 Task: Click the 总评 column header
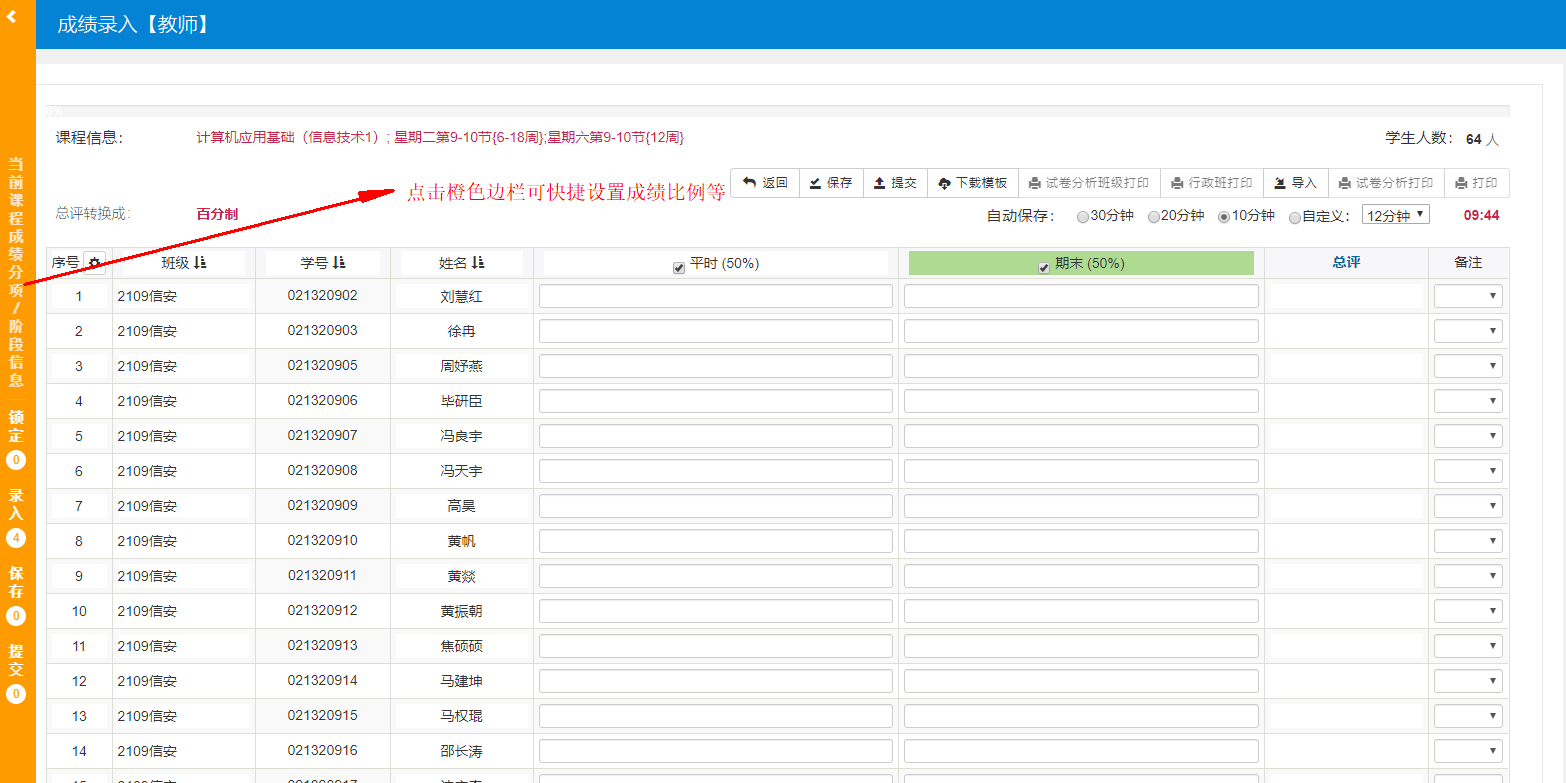click(x=1346, y=262)
